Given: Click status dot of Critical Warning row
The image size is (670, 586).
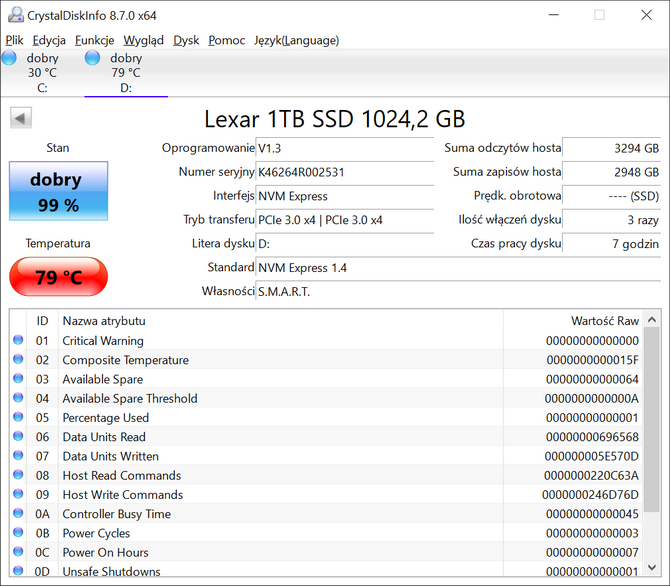Looking at the screenshot, I should point(18,340).
